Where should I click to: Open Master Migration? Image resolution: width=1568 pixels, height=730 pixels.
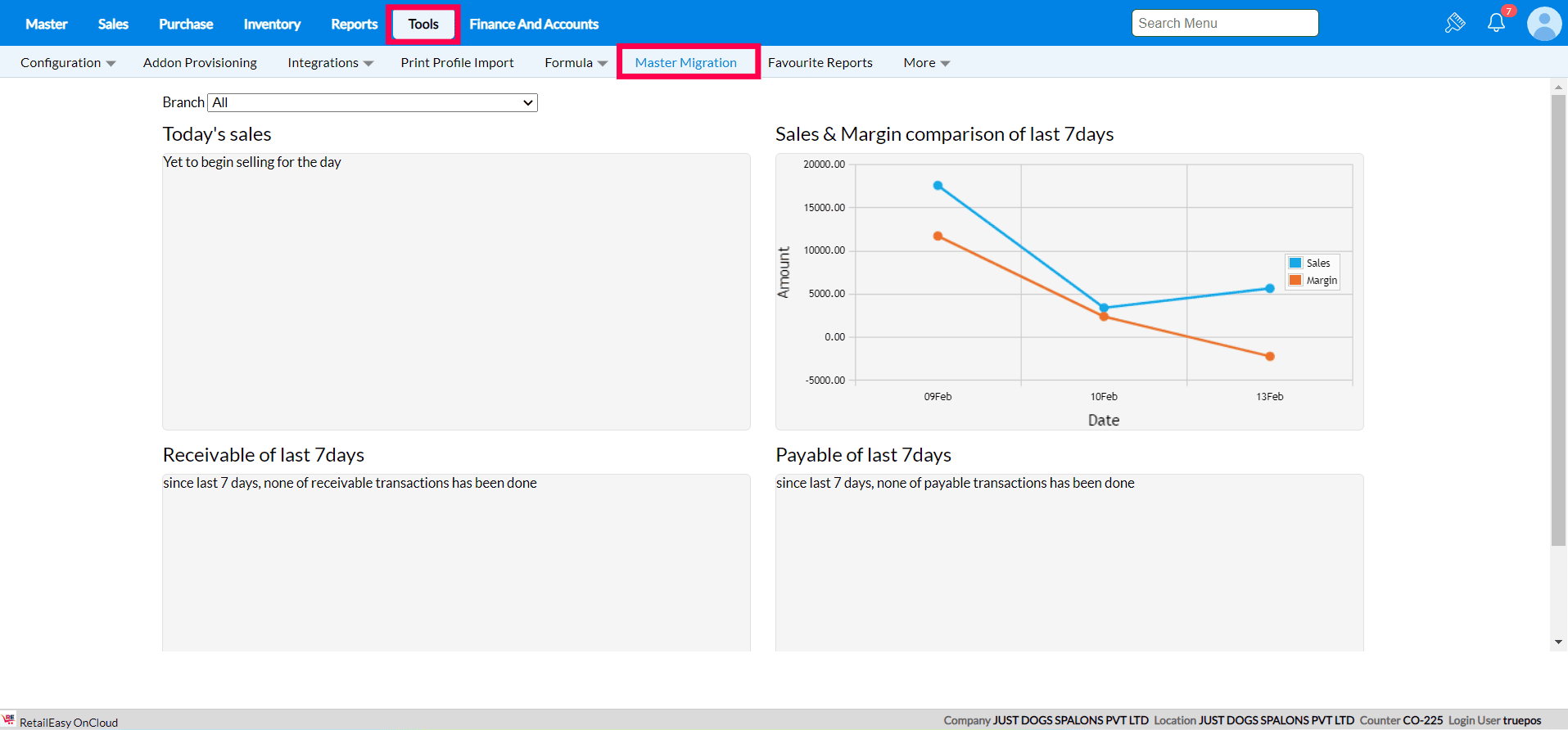(x=686, y=63)
